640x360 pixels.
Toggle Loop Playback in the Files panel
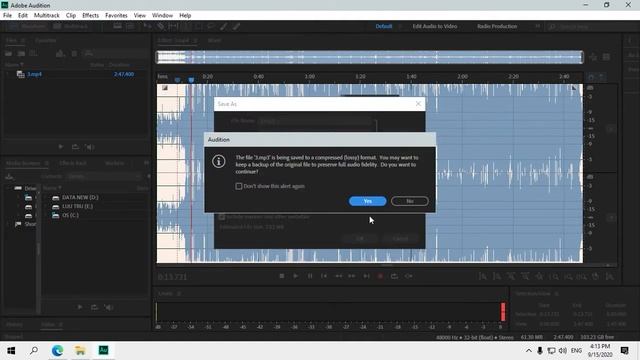75,147
